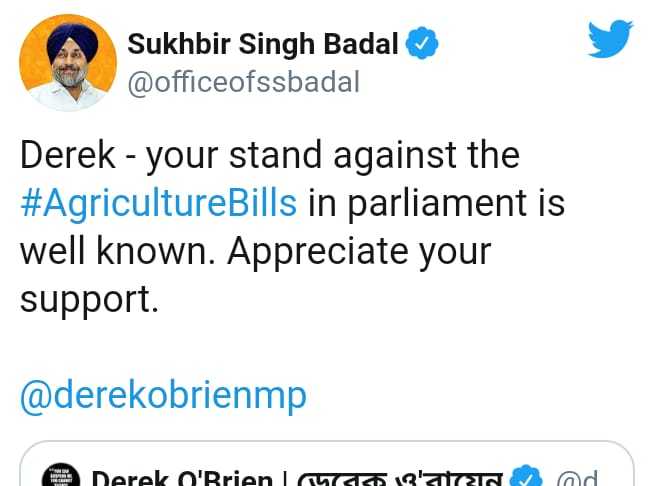The width and height of the screenshot is (649, 486).
Task: Open the #AgricultureBills hashtag
Action: click(159, 203)
